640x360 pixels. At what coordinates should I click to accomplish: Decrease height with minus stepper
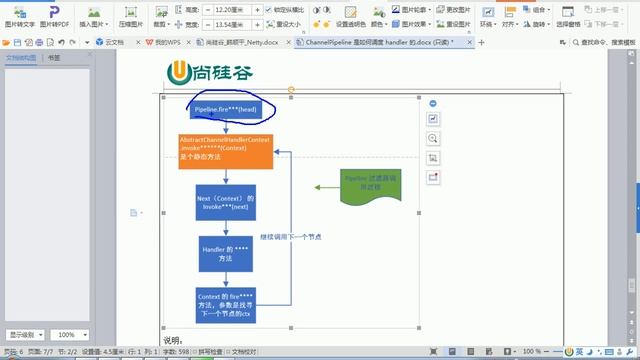pos(208,10)
